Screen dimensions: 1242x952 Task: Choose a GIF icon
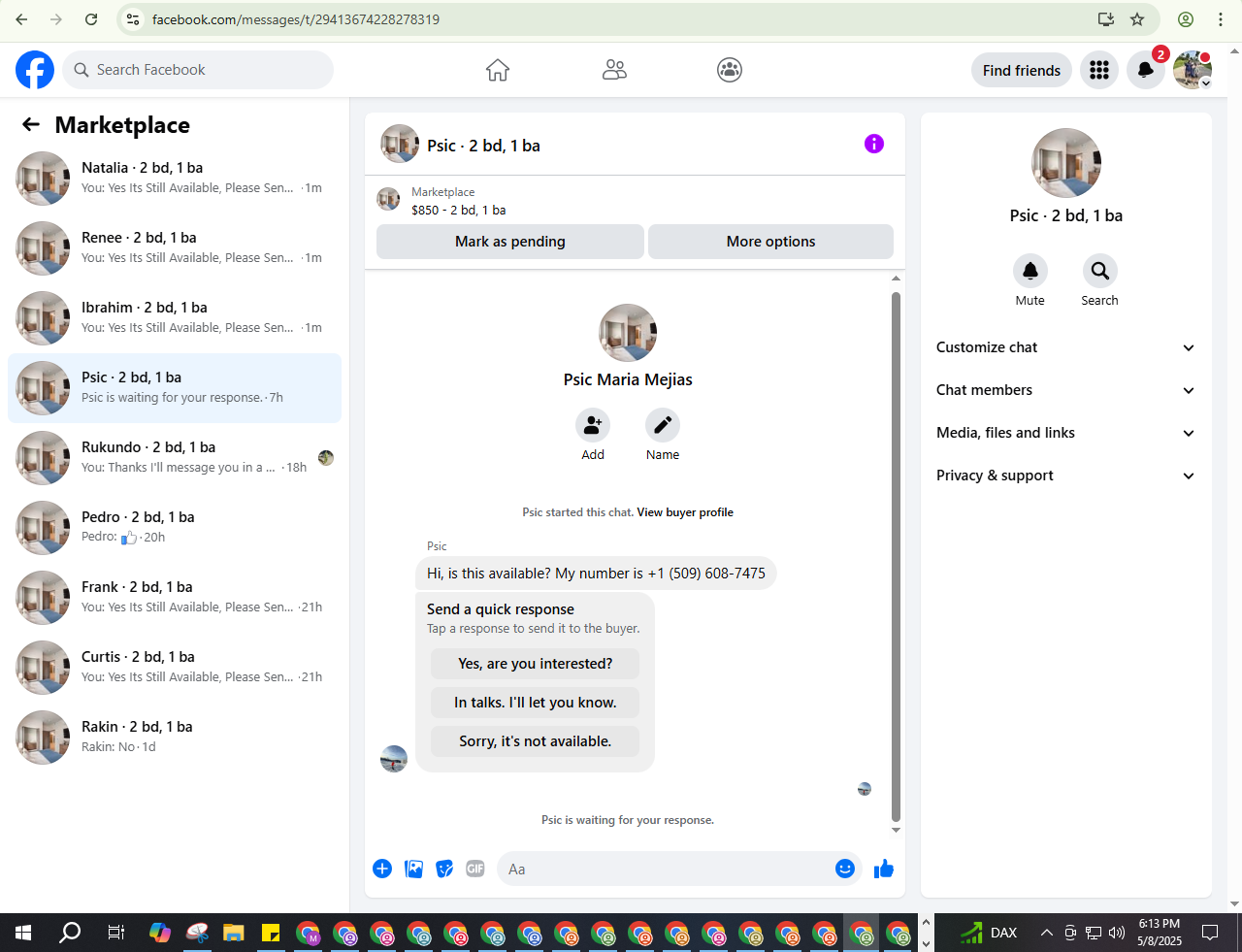pos(475,869)
